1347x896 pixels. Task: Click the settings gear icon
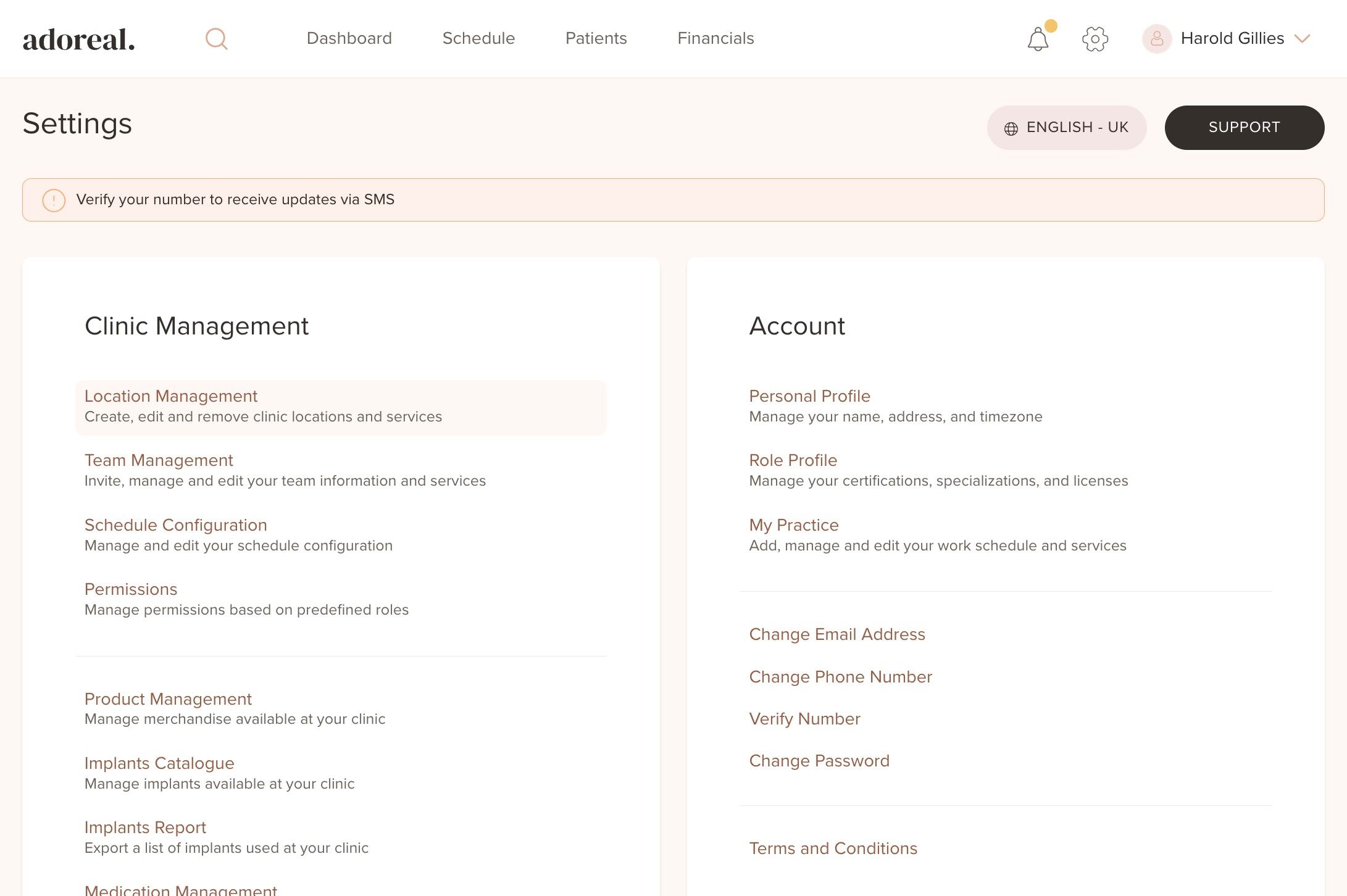pos(1095,39)
